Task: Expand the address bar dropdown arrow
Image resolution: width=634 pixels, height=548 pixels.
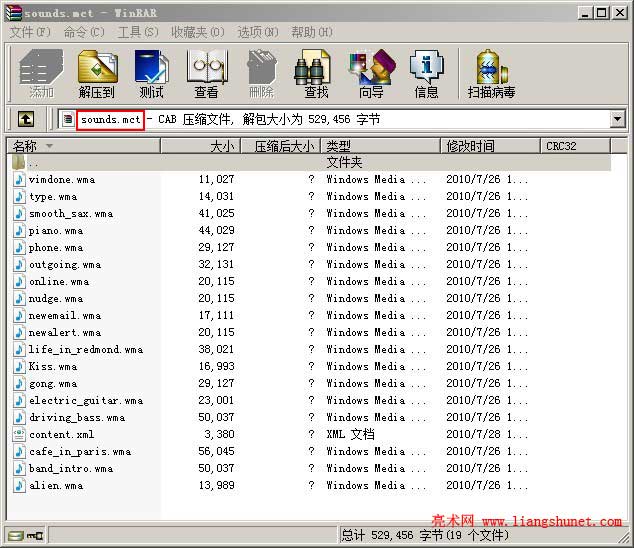Action: pyautogui.click(x=617, y=119)
